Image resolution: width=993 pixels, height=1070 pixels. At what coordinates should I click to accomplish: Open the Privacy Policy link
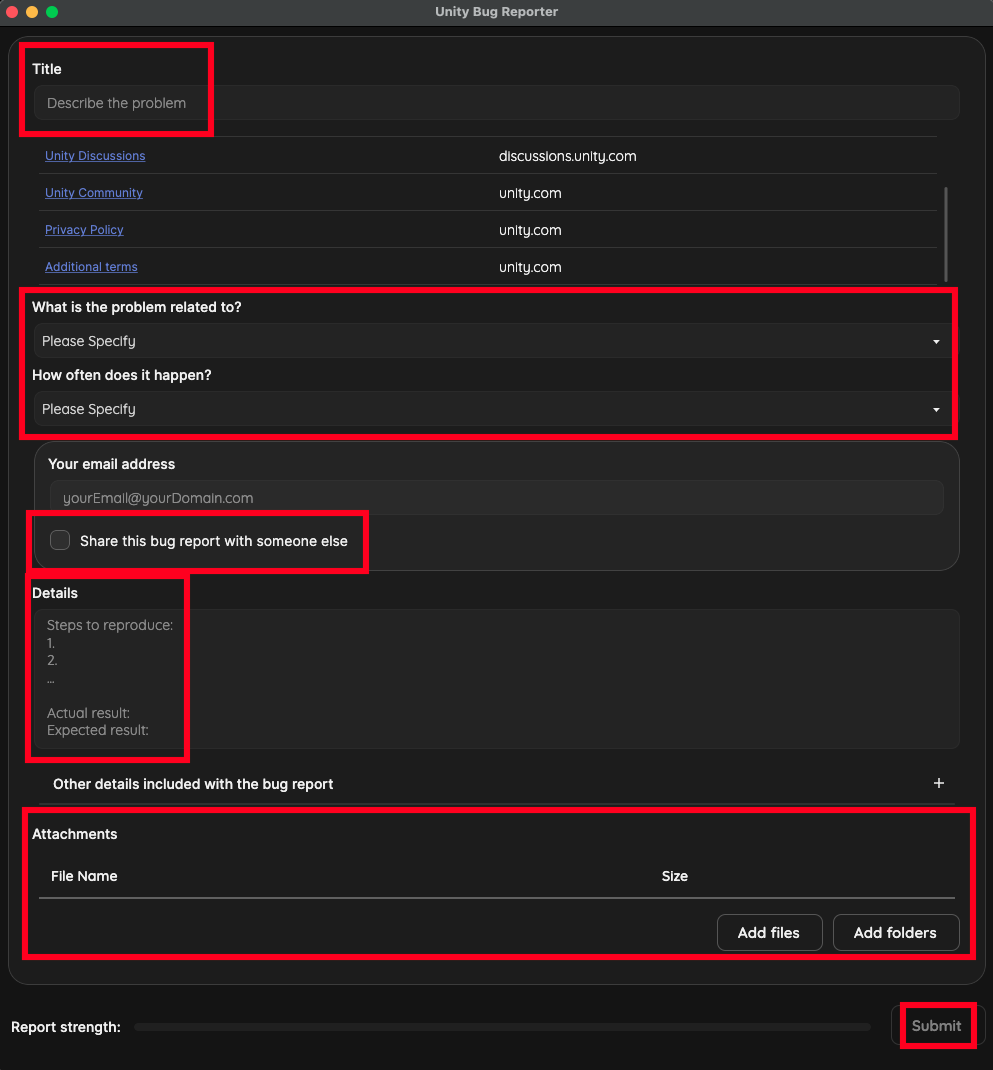coord(84,229)
